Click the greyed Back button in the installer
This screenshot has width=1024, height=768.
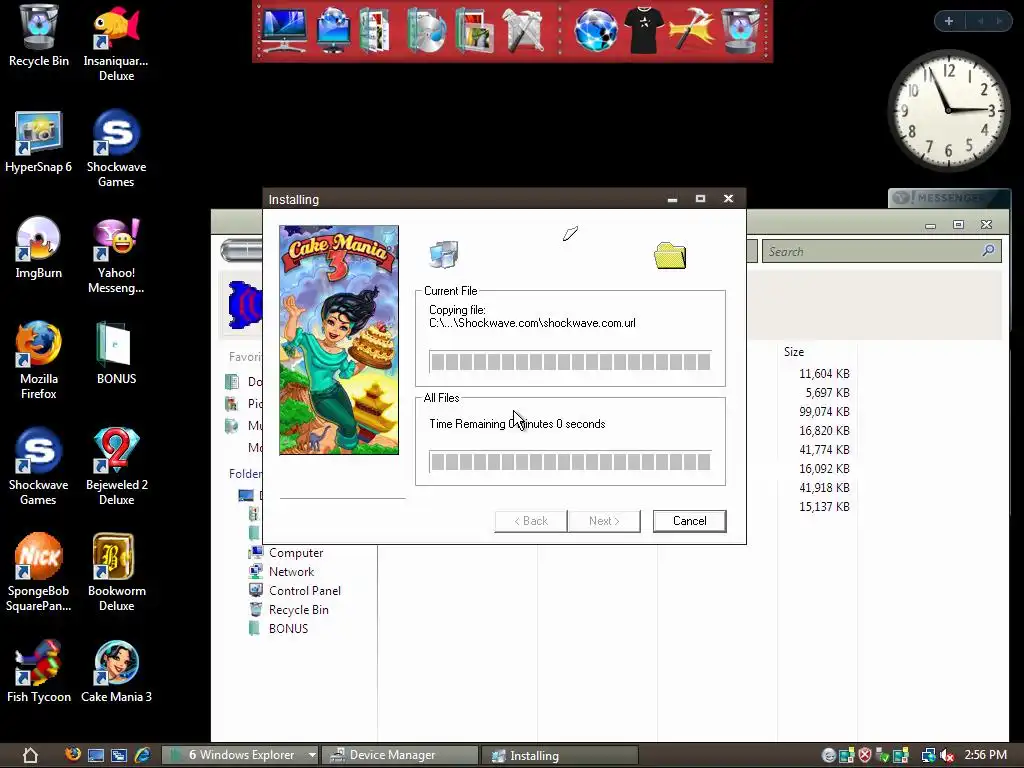pyautogui.click(x=530, y=521)
